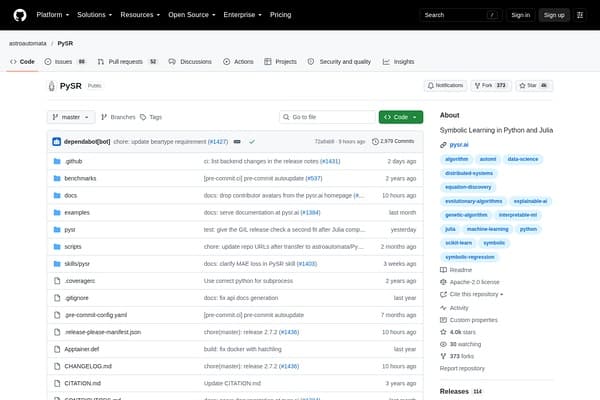Viewport: 600px width, 400px height.
Task: Open the CITATION.md file icon
Action: (57, 383)
